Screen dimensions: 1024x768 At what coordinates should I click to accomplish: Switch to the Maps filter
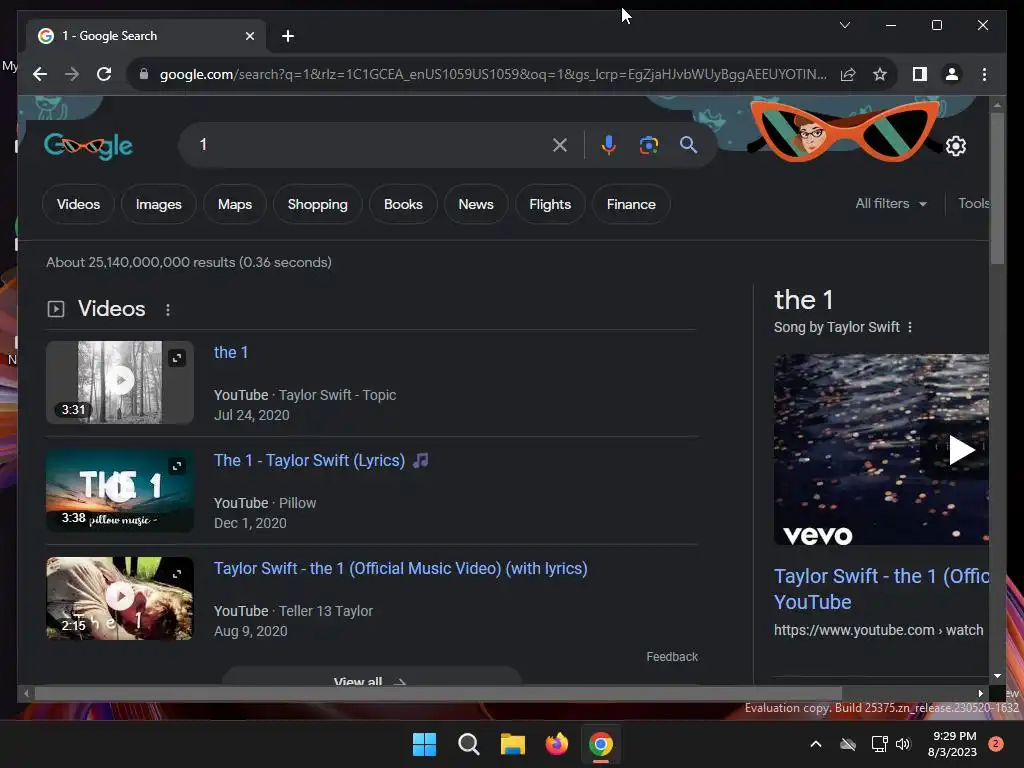point(235,204)
